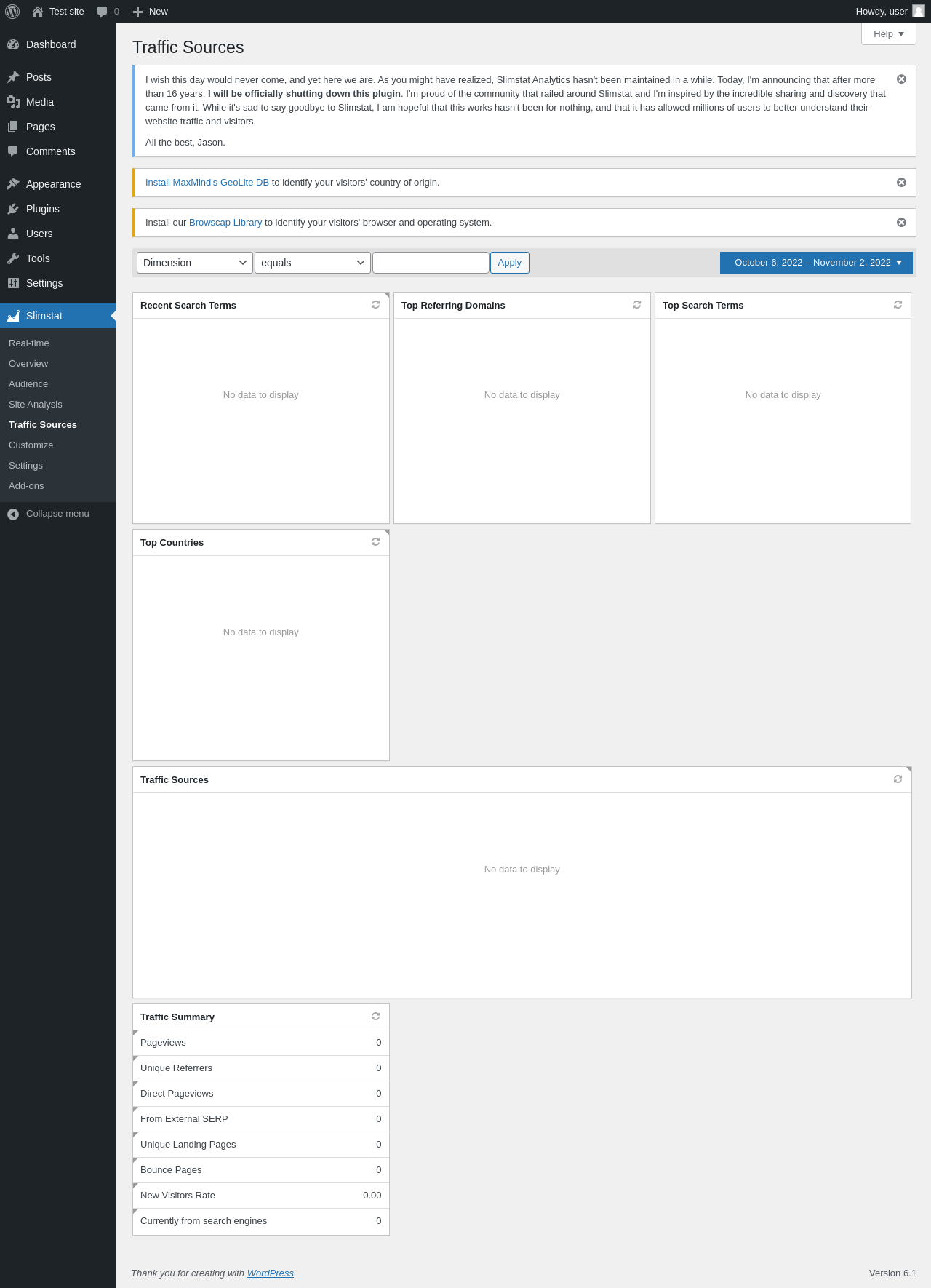Click the Howdy, user account menu
This screenshot has width=931, height=1288.
click(x=890, y=12)
